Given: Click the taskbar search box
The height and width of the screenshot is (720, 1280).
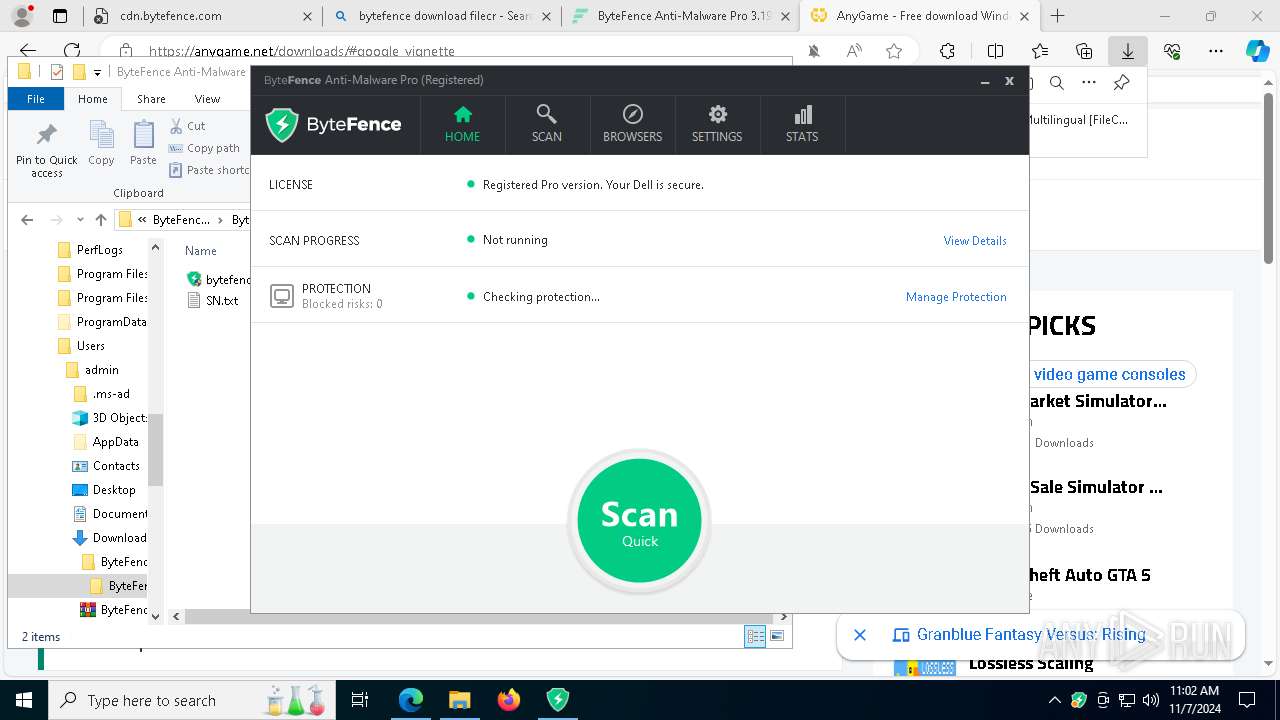Looking at the screenshot, I should click(190, 700).
